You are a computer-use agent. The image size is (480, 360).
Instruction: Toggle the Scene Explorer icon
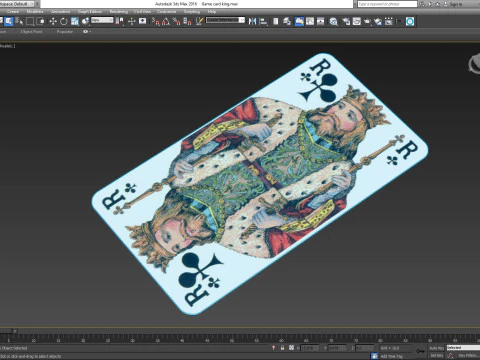click(x=276, y=21)
